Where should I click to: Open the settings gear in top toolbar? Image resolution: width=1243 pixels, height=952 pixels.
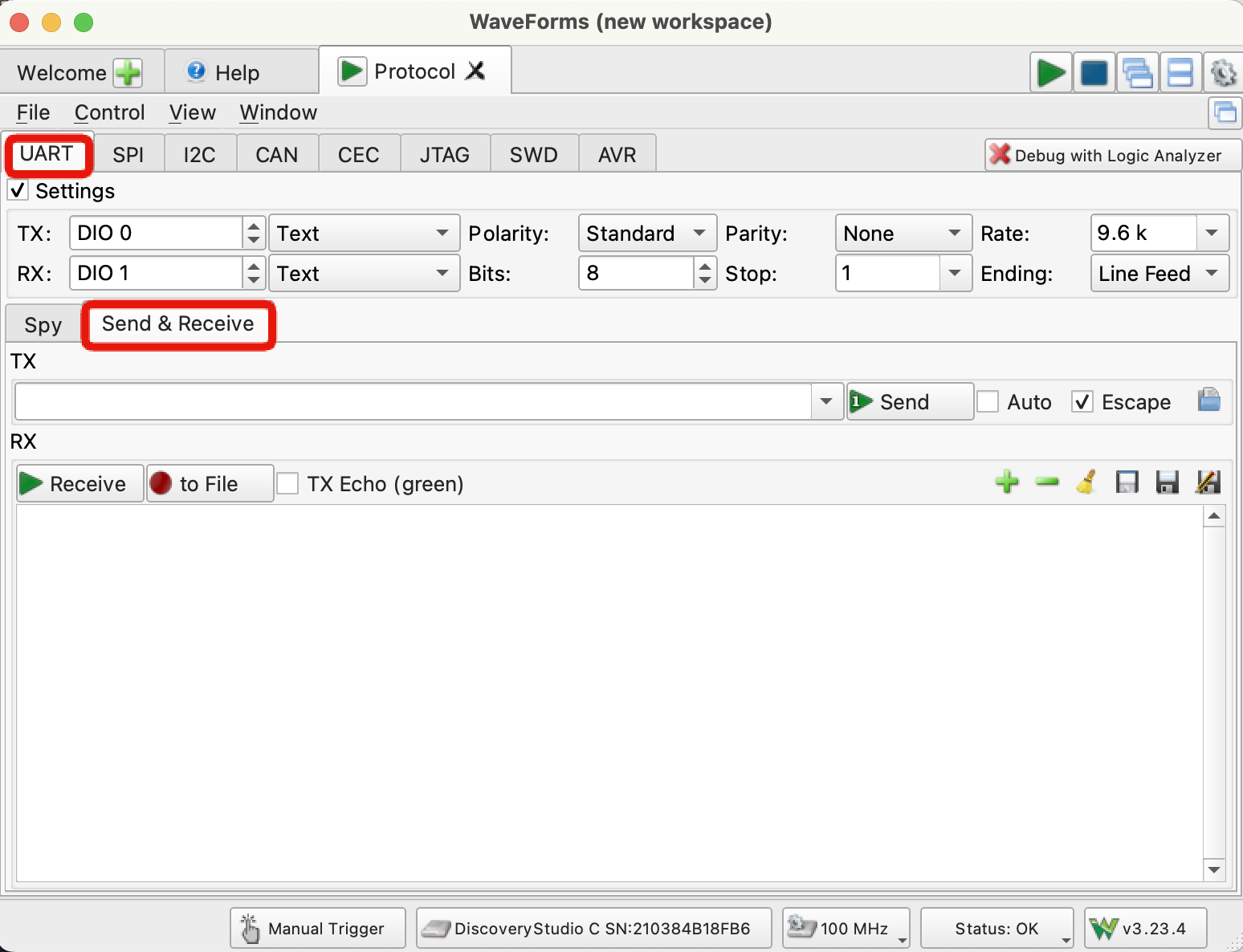tap(1223, 73)
